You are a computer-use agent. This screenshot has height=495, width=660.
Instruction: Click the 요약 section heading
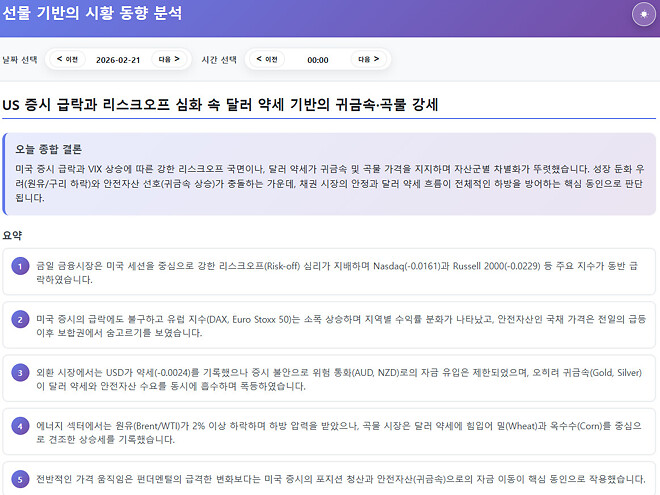pos(12,235)
